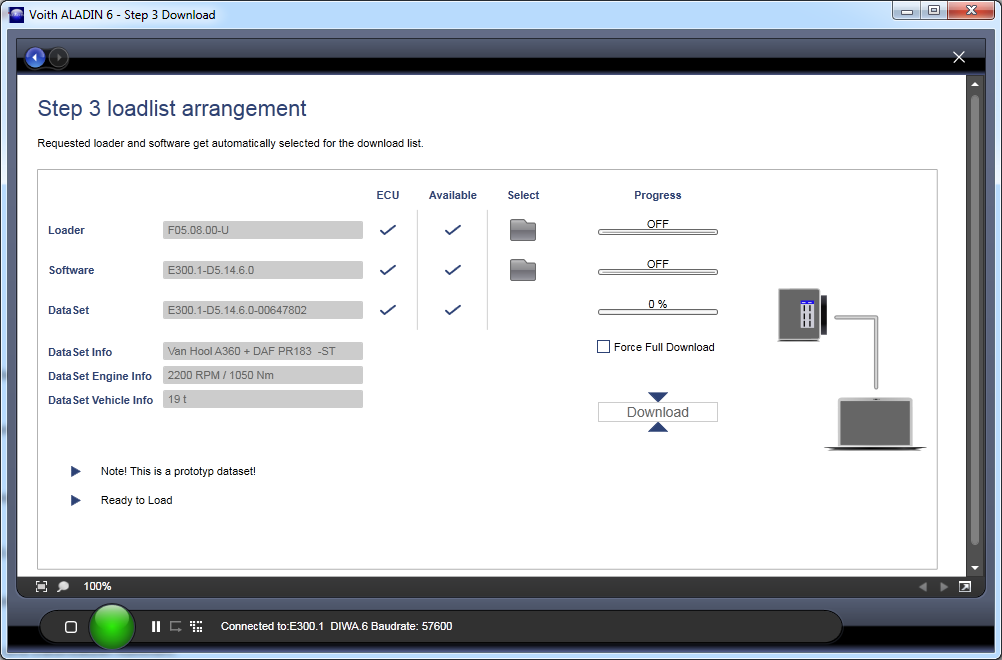Viewport: 1002px width, 660px height.
Task: Click the vertical scrollbar thumb
Action: tap(975, 319)
